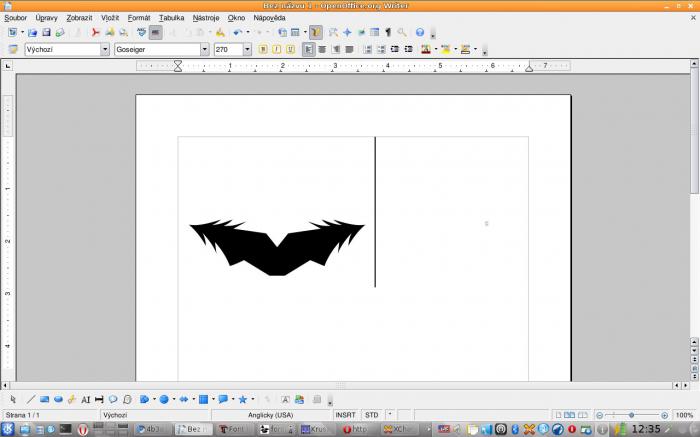Toggle the INSRT insert mode in status bar

tap(346, 415)
